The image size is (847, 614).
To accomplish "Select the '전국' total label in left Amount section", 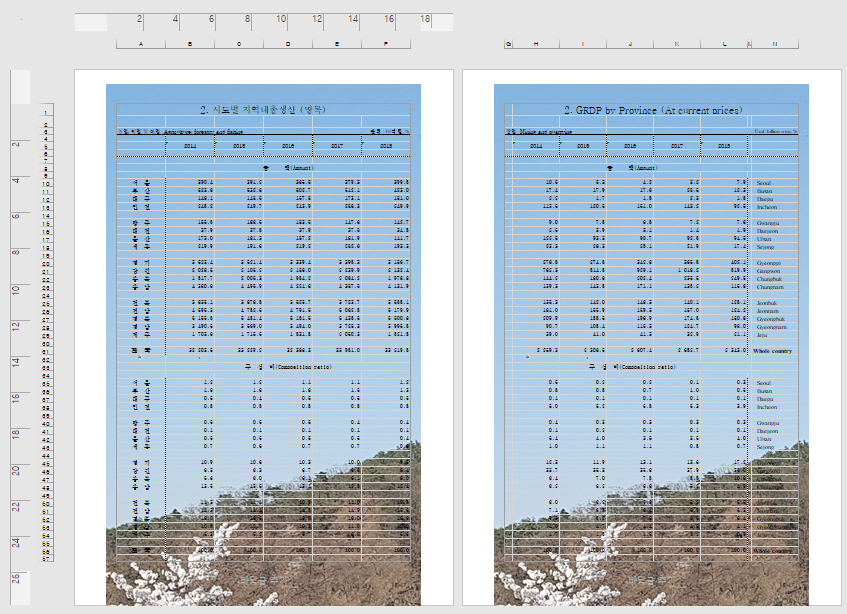I will [141, 350].
